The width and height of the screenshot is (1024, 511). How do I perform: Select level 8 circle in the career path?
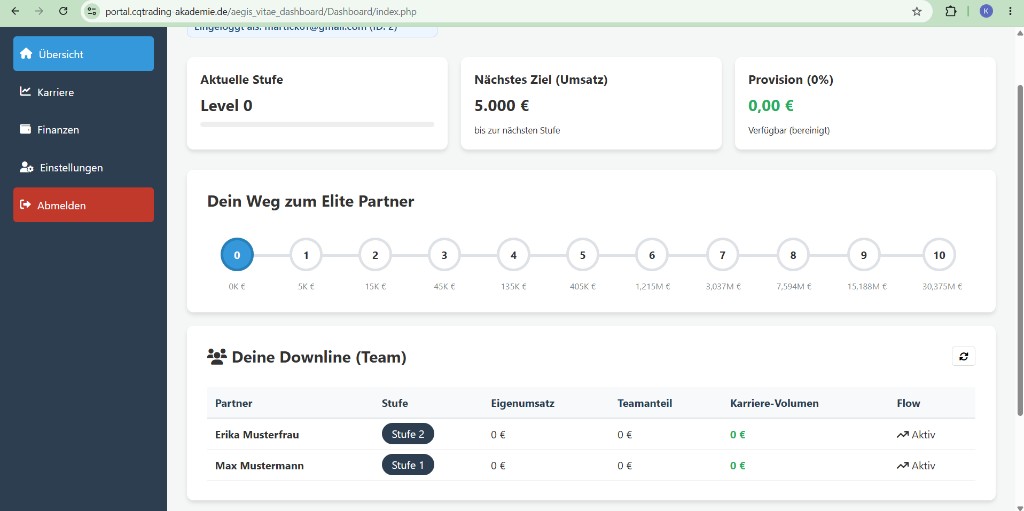click(x=793, y=255)
